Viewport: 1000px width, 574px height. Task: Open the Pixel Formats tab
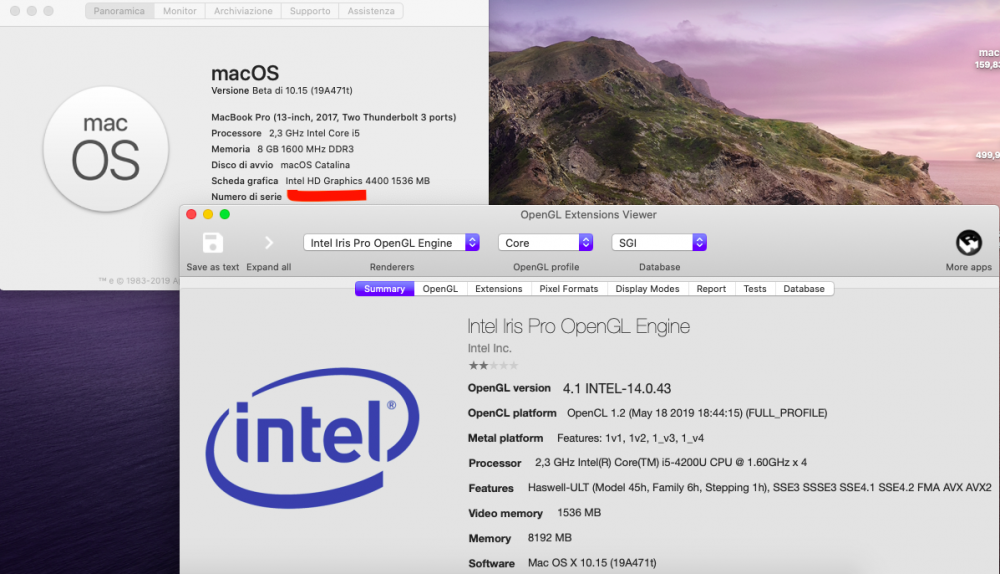(569, 289)
